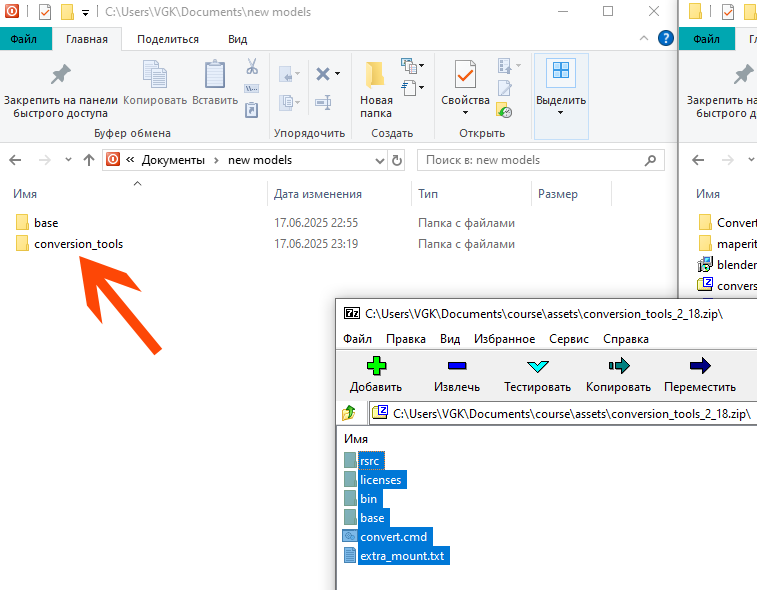Select the conversion_tools folder
757x590 pixels.
click(x=78, y=244)
